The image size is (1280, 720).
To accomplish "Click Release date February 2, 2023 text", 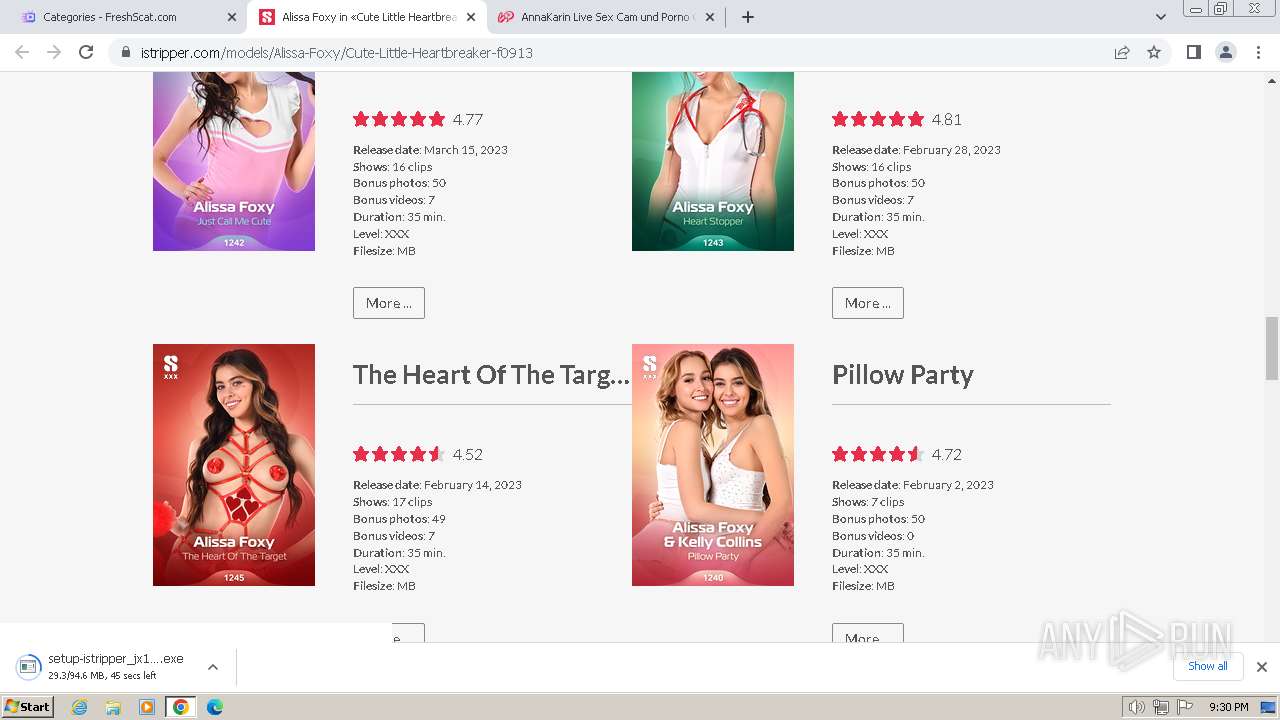I will 913,485.
